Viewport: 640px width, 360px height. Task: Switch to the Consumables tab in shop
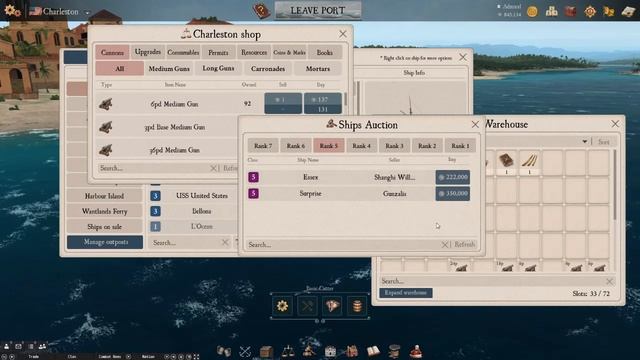tap(183, 52)
